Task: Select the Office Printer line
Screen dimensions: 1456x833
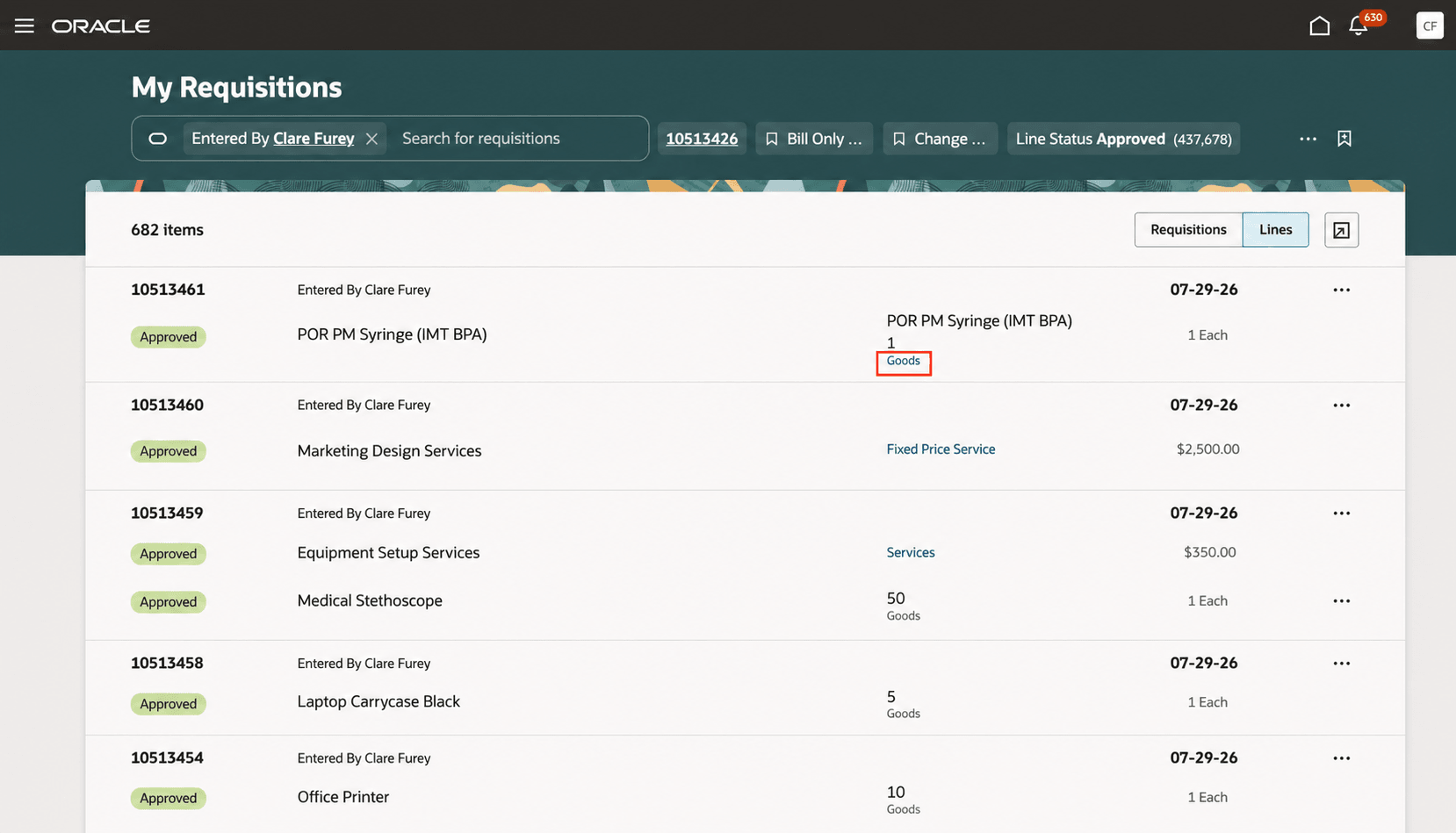Action: [342, 797]
